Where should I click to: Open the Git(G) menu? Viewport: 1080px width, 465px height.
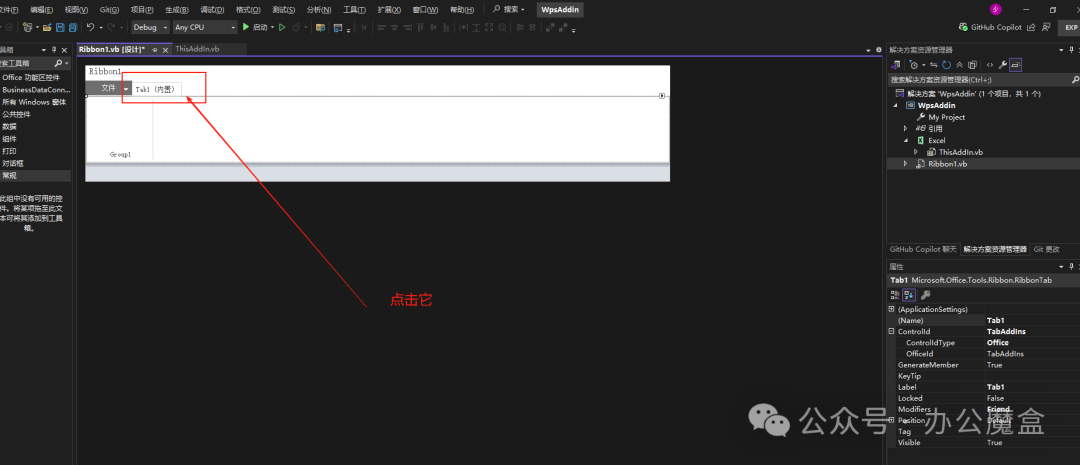(109, 10)
